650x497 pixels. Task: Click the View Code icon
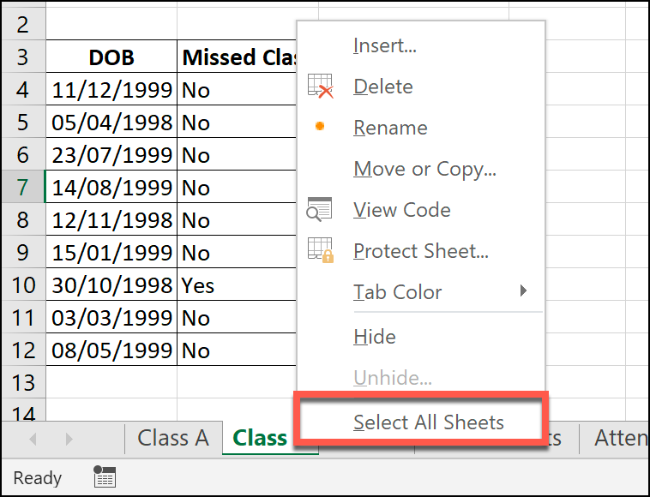pos(320,210)
